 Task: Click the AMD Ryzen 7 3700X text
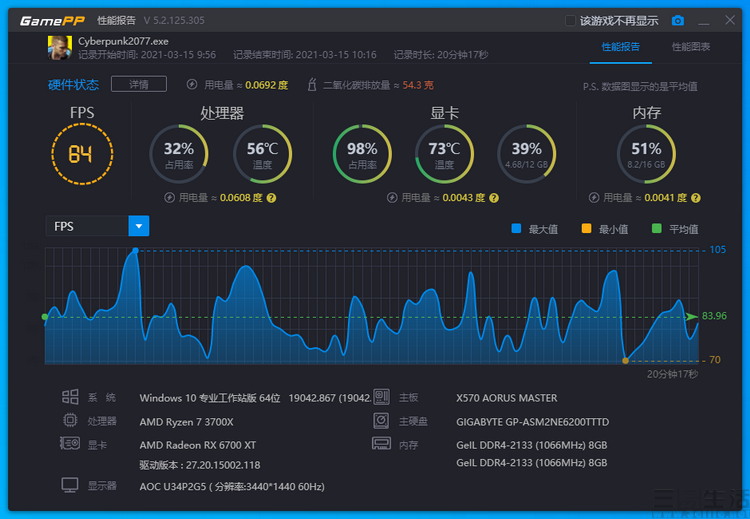tap(187, 422)
